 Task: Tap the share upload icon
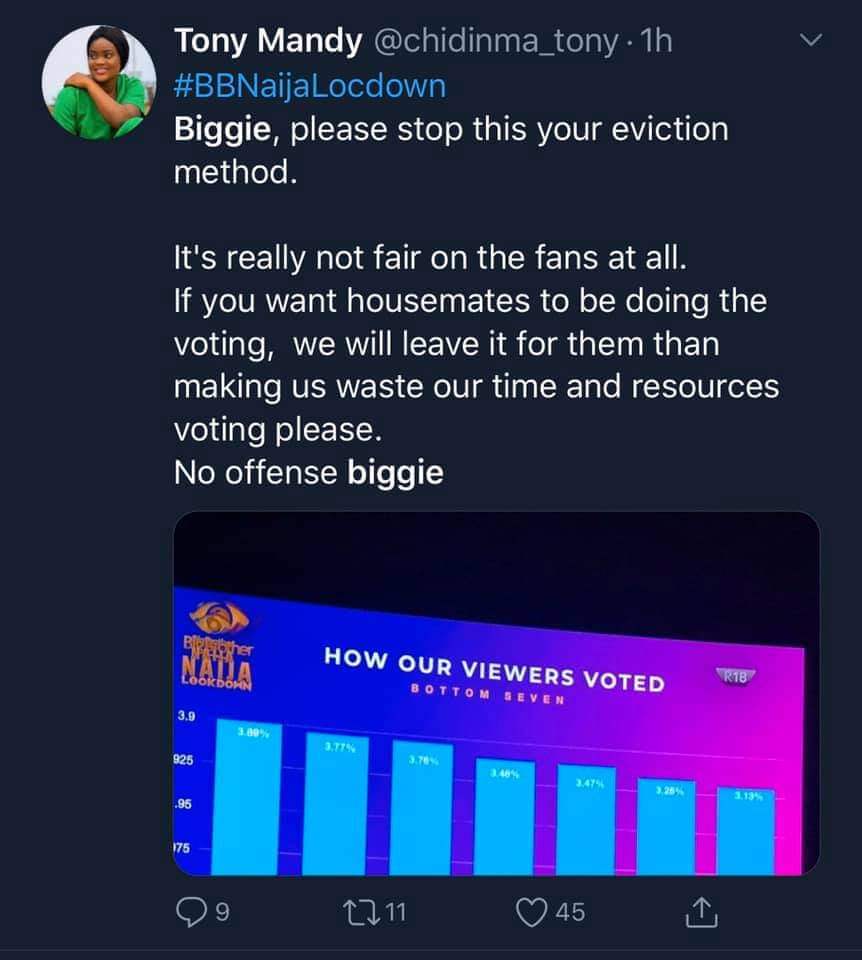pyautogui.click(x=701, y=912)
